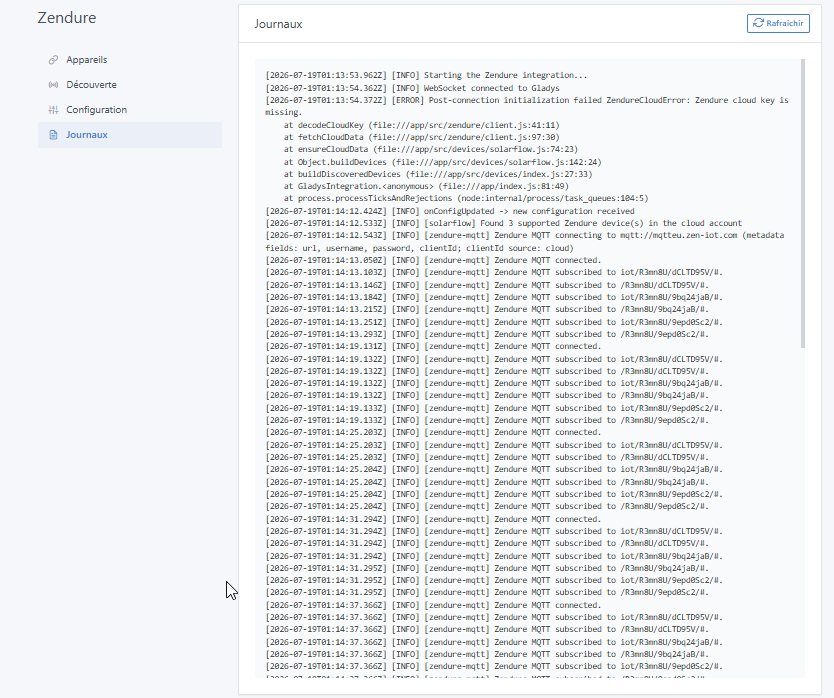This screenshot has height=698, width=834.
Task: Click the ERROR 'Post-connection initialization failed' line
Action: coord(527,106)
